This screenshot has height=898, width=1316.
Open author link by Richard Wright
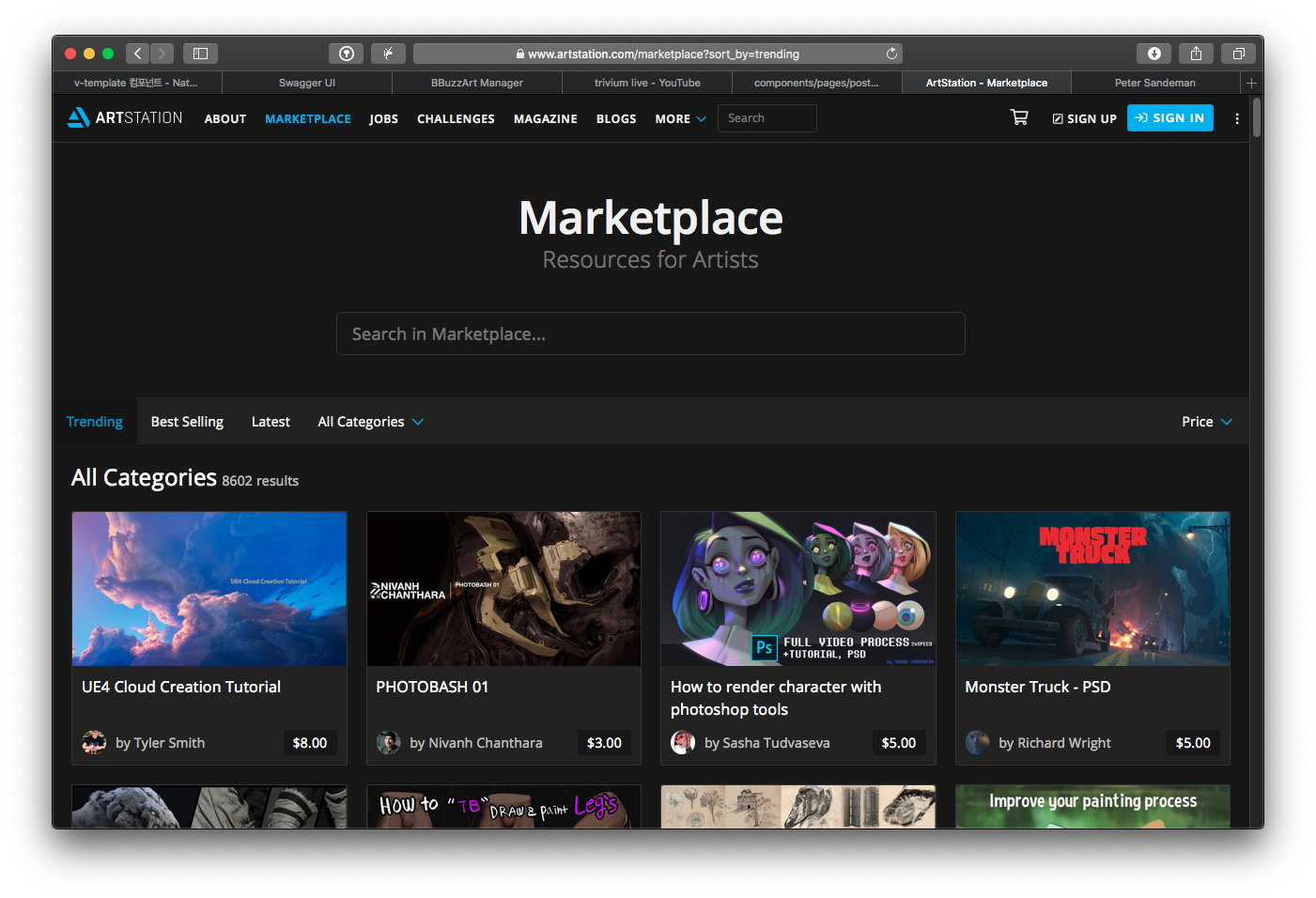point(1055,743)
